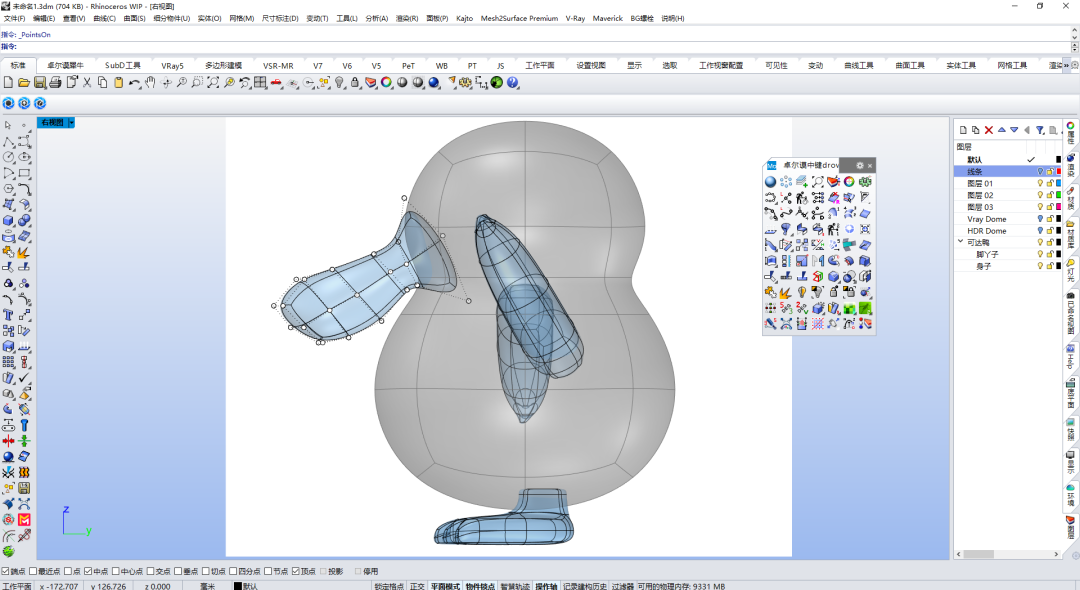1080x590 pixels.
Task: Enable the 交点 osnap checkbox
Action: pos(150,571)
